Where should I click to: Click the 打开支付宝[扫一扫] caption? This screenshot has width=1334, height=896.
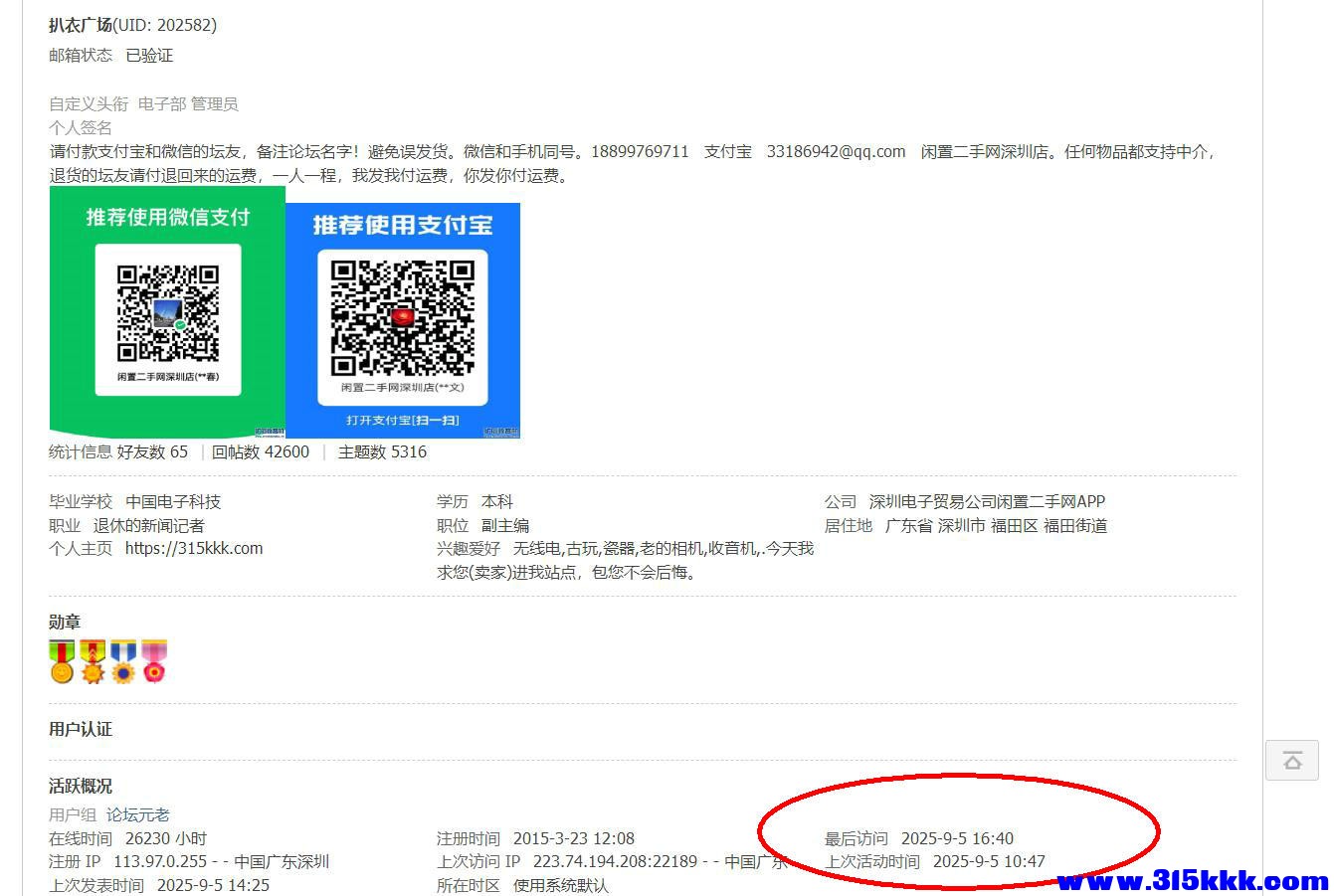(402, 421)
